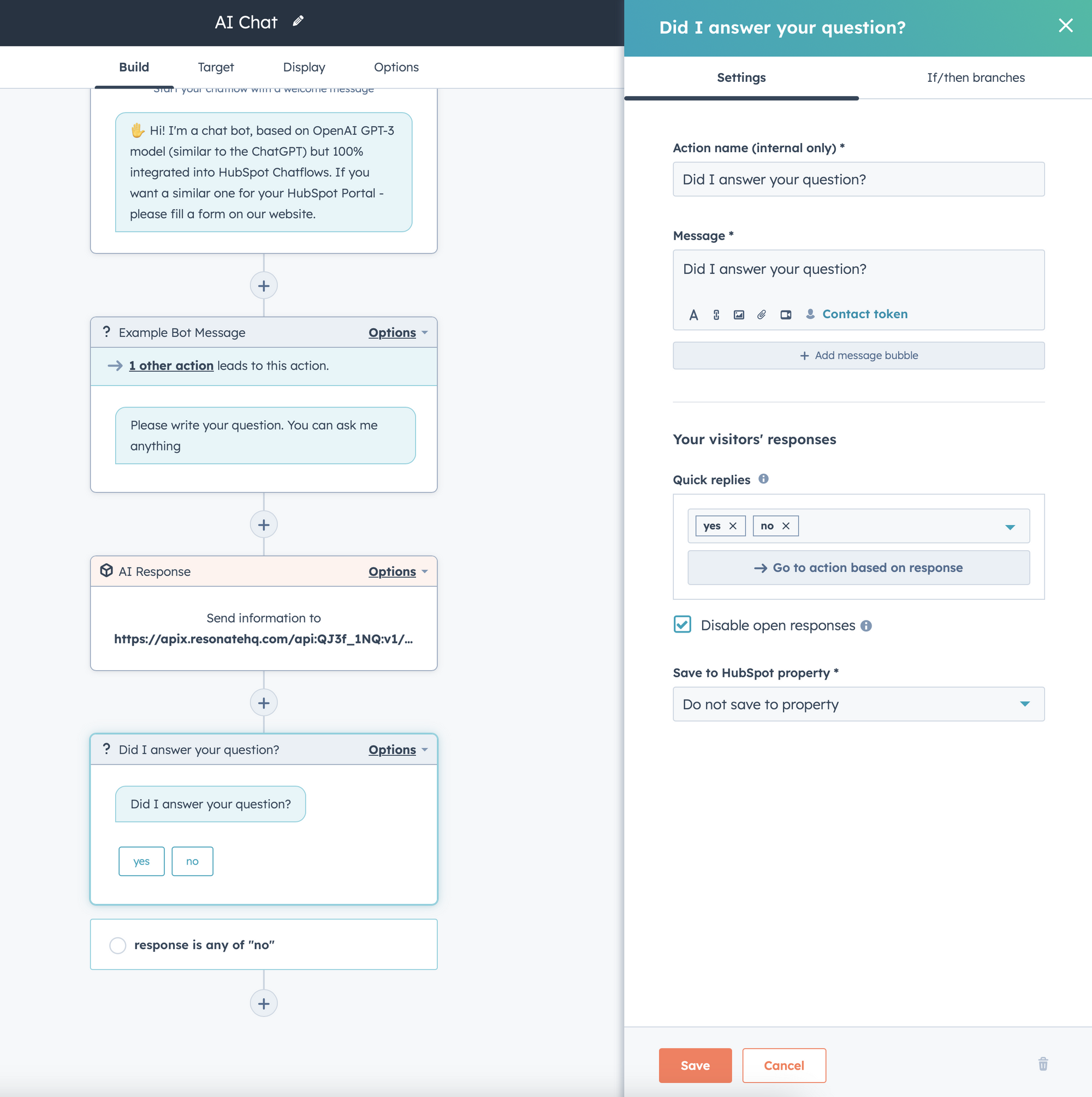This screenshot has width=1092, height=1097.
Task: Remove the 'yes' quick reply chip
Action: (733, 526)
